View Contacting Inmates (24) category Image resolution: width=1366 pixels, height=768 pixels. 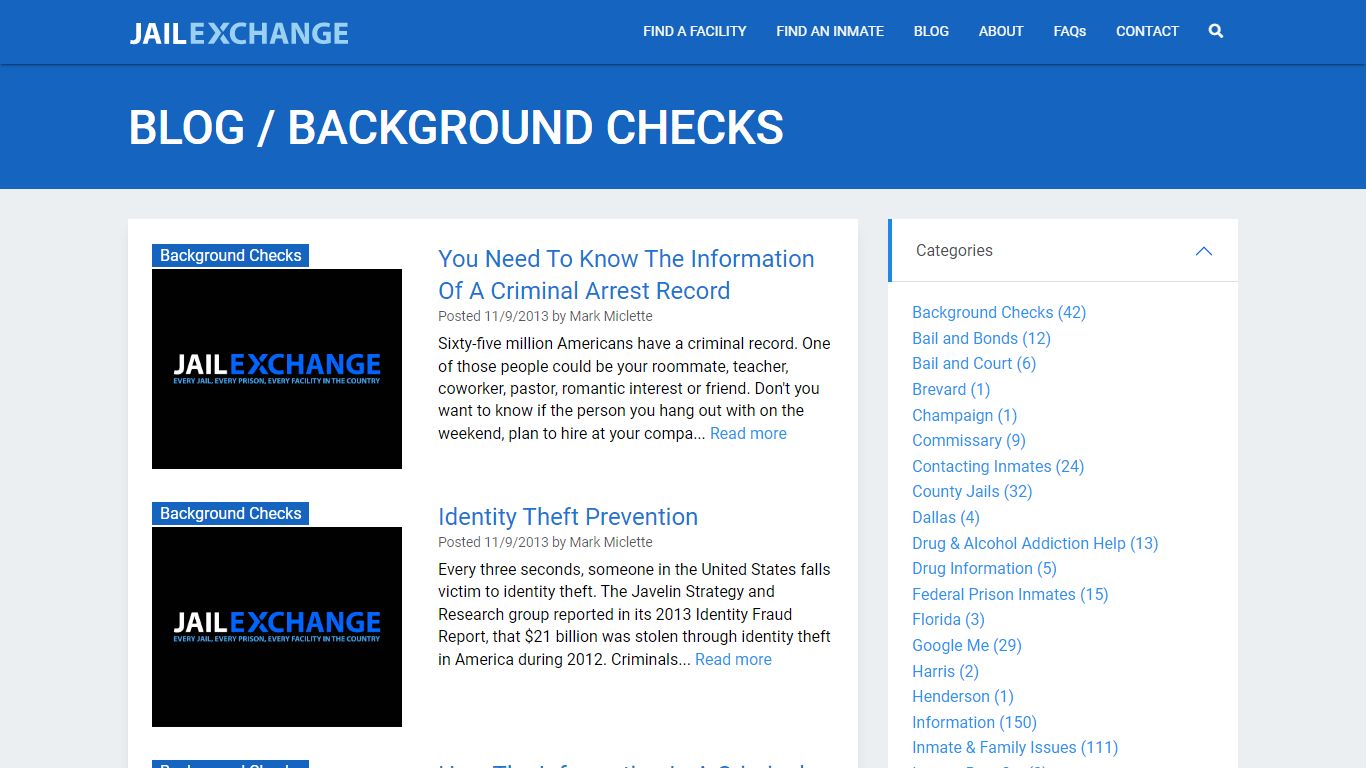[998, 466]
